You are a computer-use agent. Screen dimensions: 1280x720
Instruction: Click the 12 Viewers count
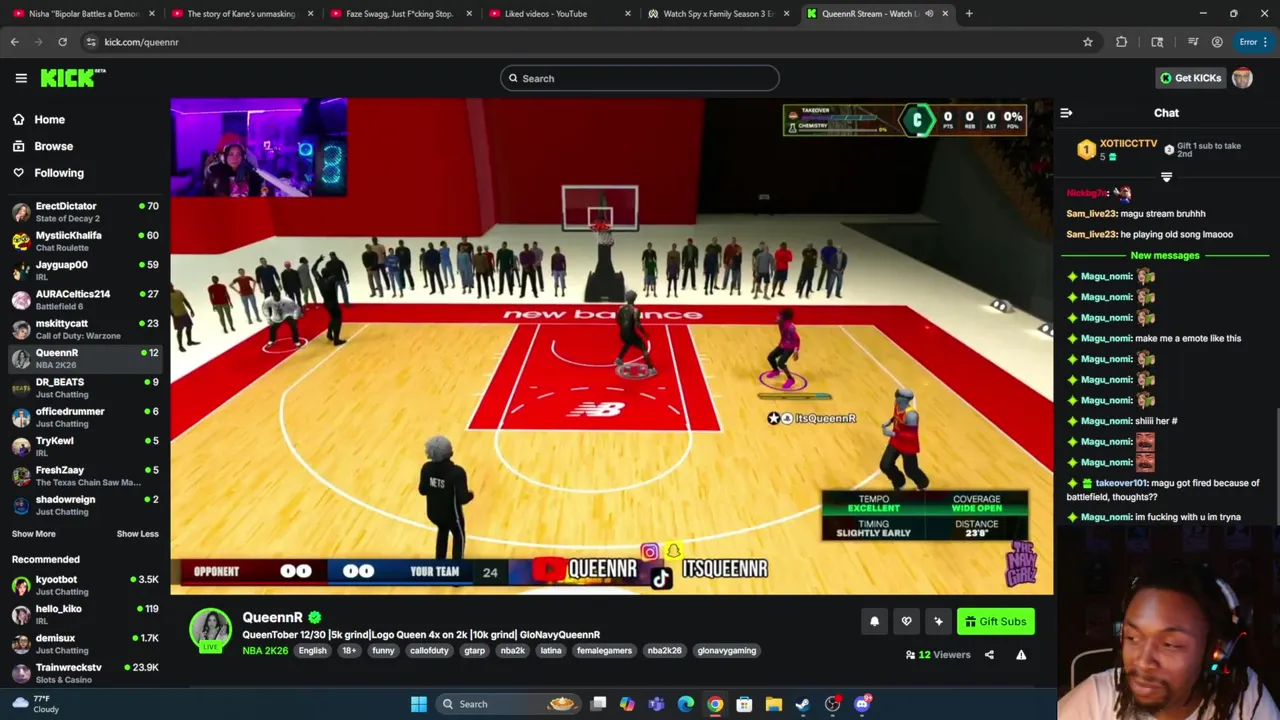click(x=938, y=655)
